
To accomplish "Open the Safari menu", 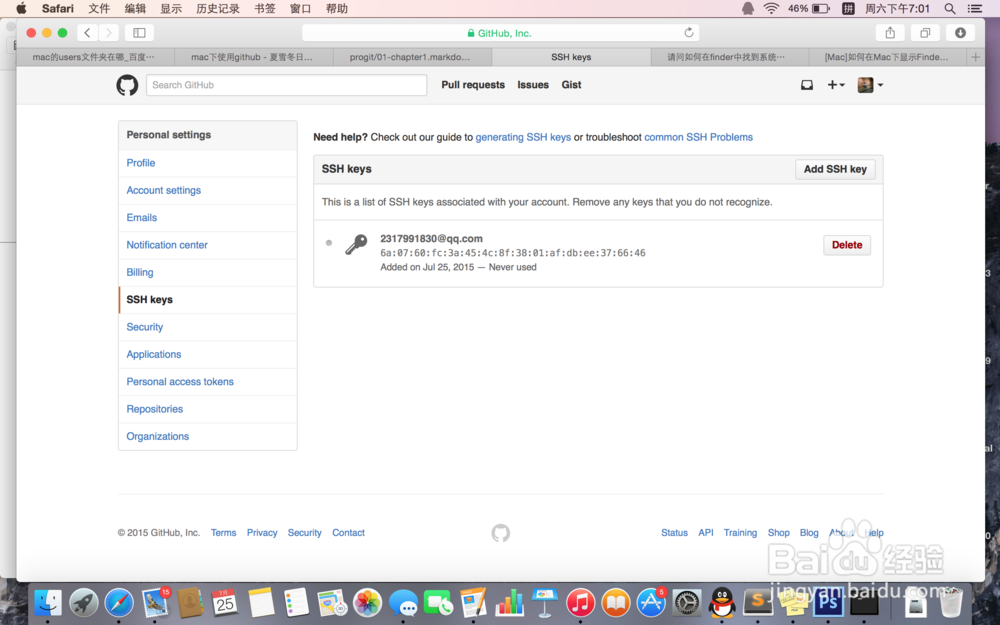I will pos(57,8).
